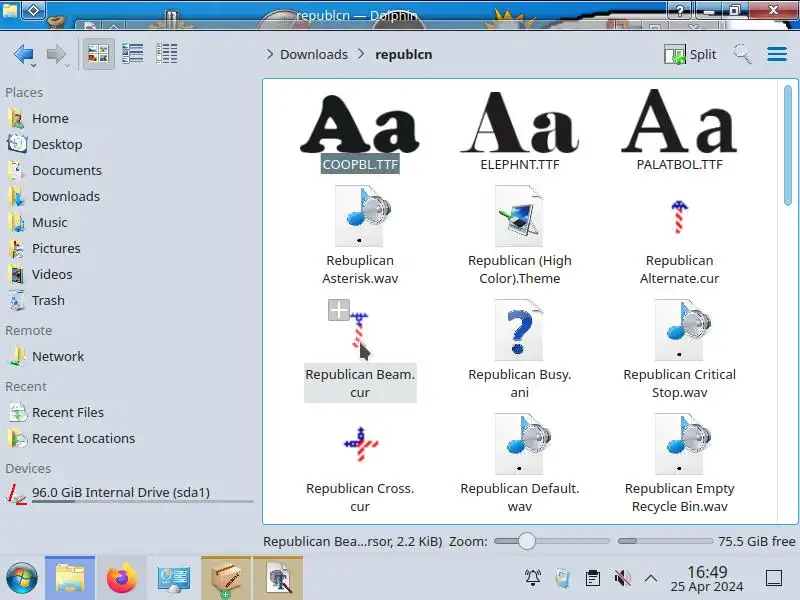Screen dimensions: 800x600
Task: Open the search magnifier in toolbar
Action: 742,54
